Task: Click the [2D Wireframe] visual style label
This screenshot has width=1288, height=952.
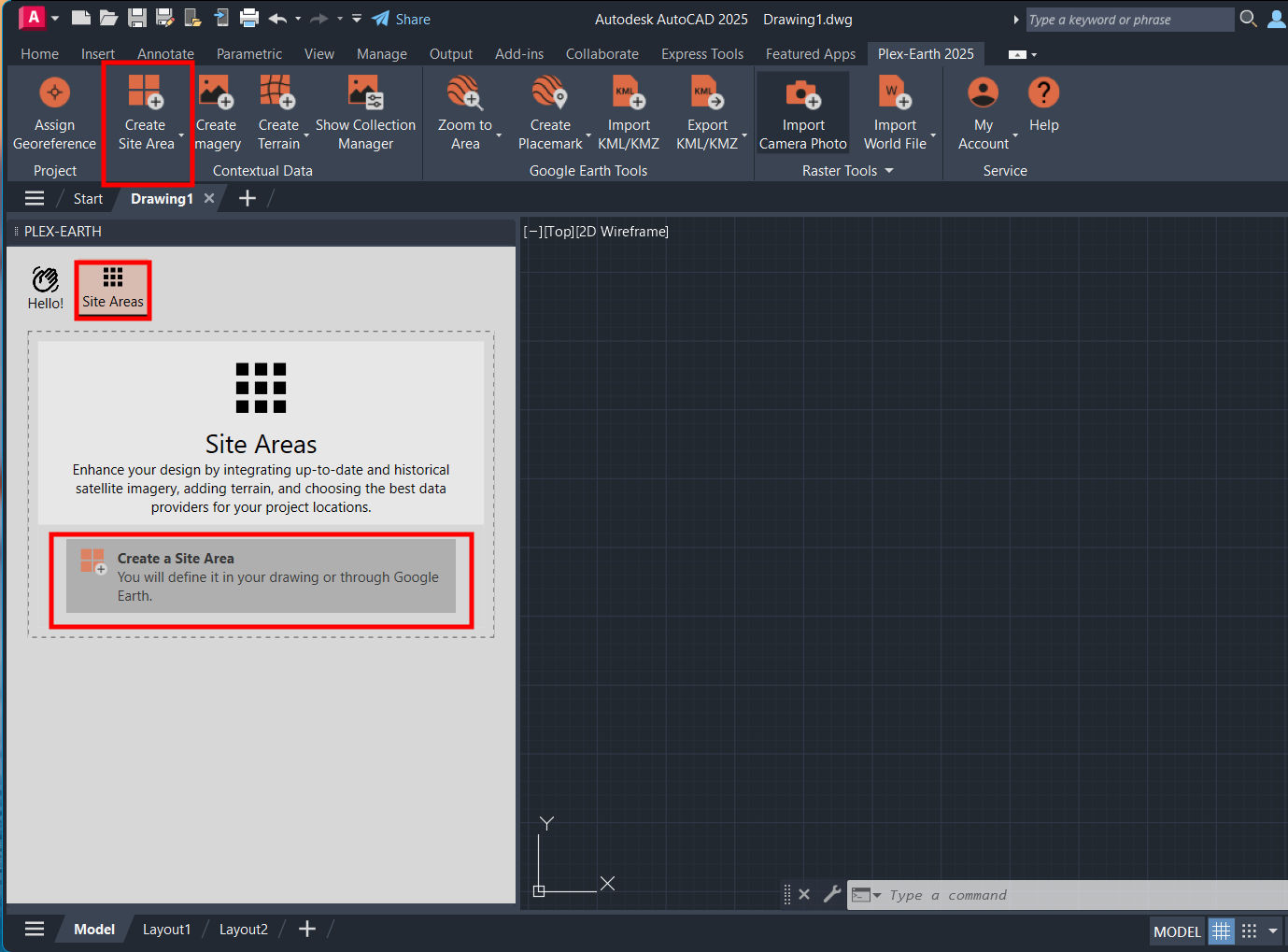Action: (622, 232)
